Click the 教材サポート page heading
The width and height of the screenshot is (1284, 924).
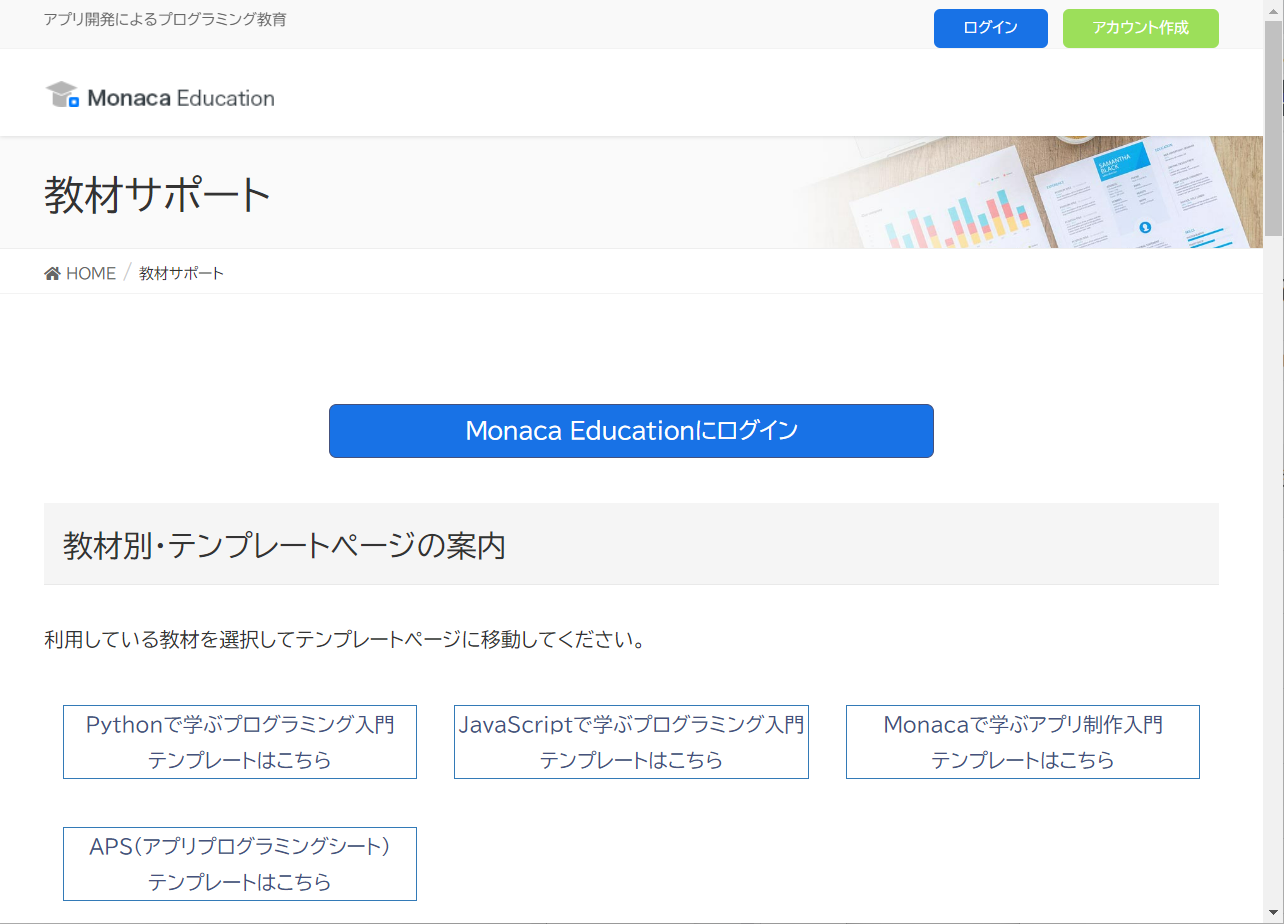coord(154,194)
